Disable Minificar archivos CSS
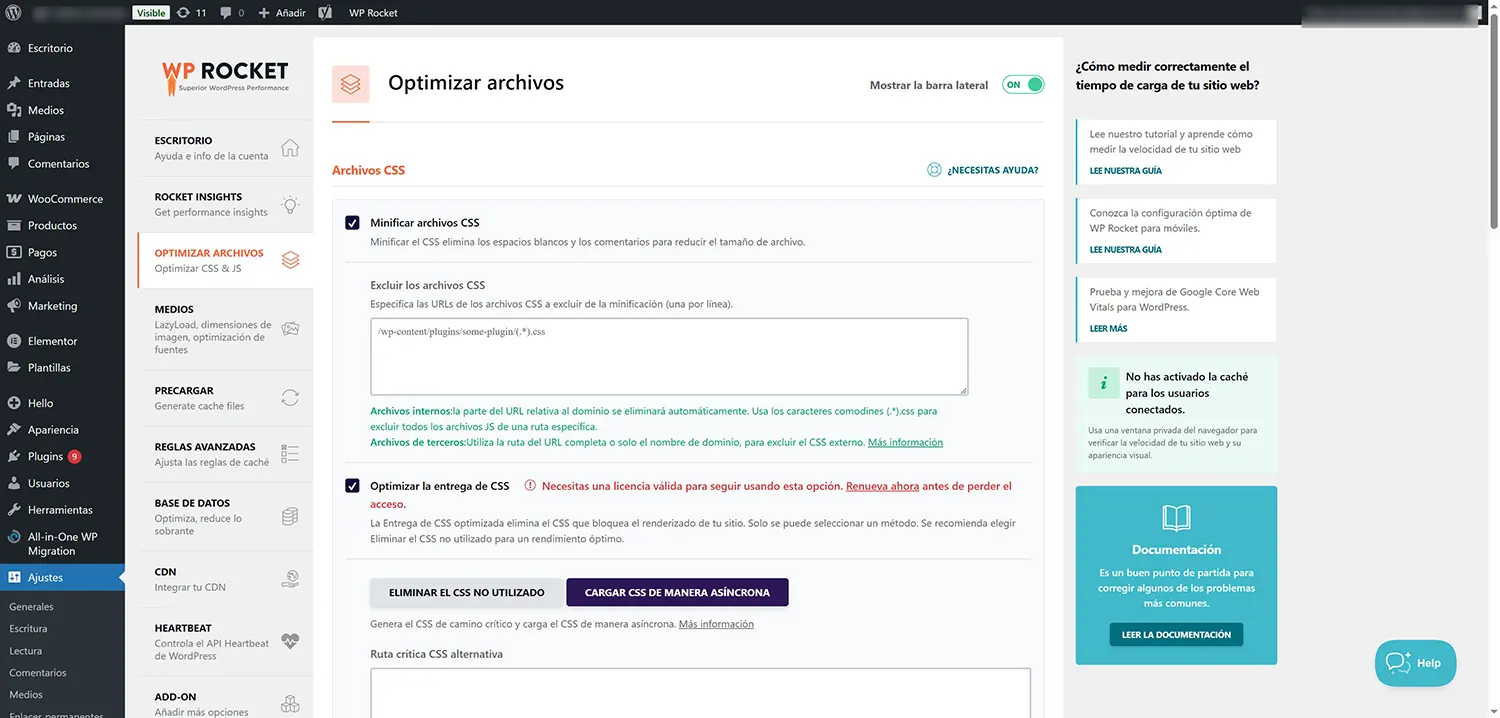 pyautogui.click(x=352, y=222)
